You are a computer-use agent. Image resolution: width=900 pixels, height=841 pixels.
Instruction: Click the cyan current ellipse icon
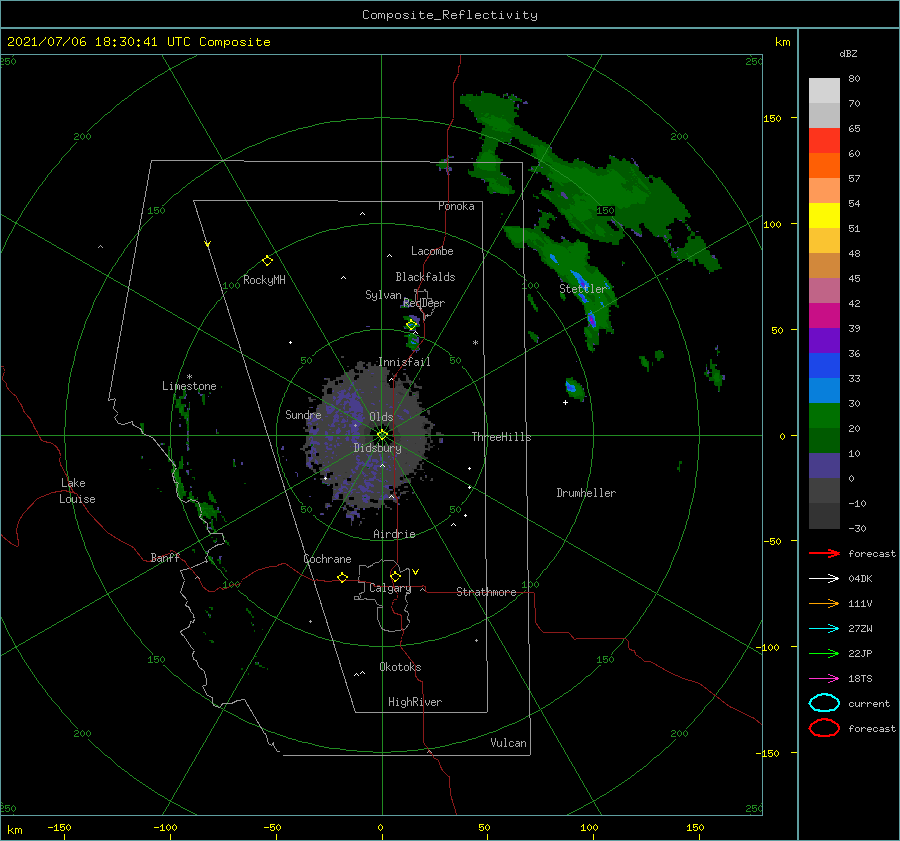[824, 703]
